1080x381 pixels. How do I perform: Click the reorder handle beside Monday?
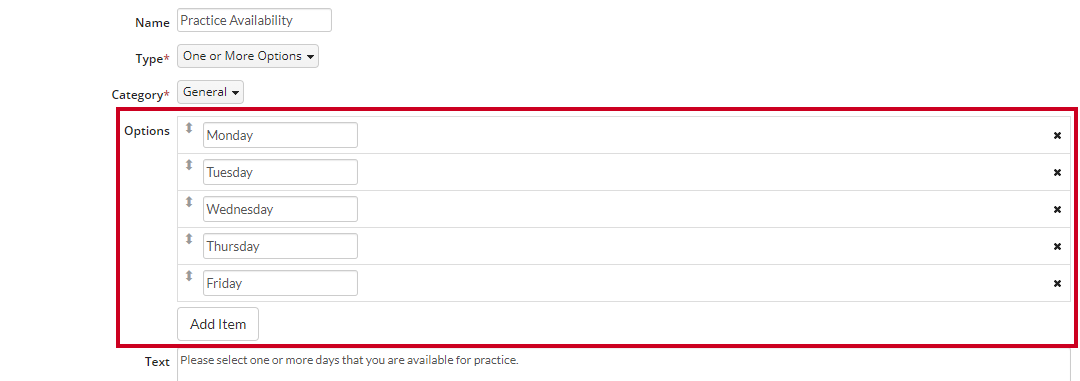189,128
